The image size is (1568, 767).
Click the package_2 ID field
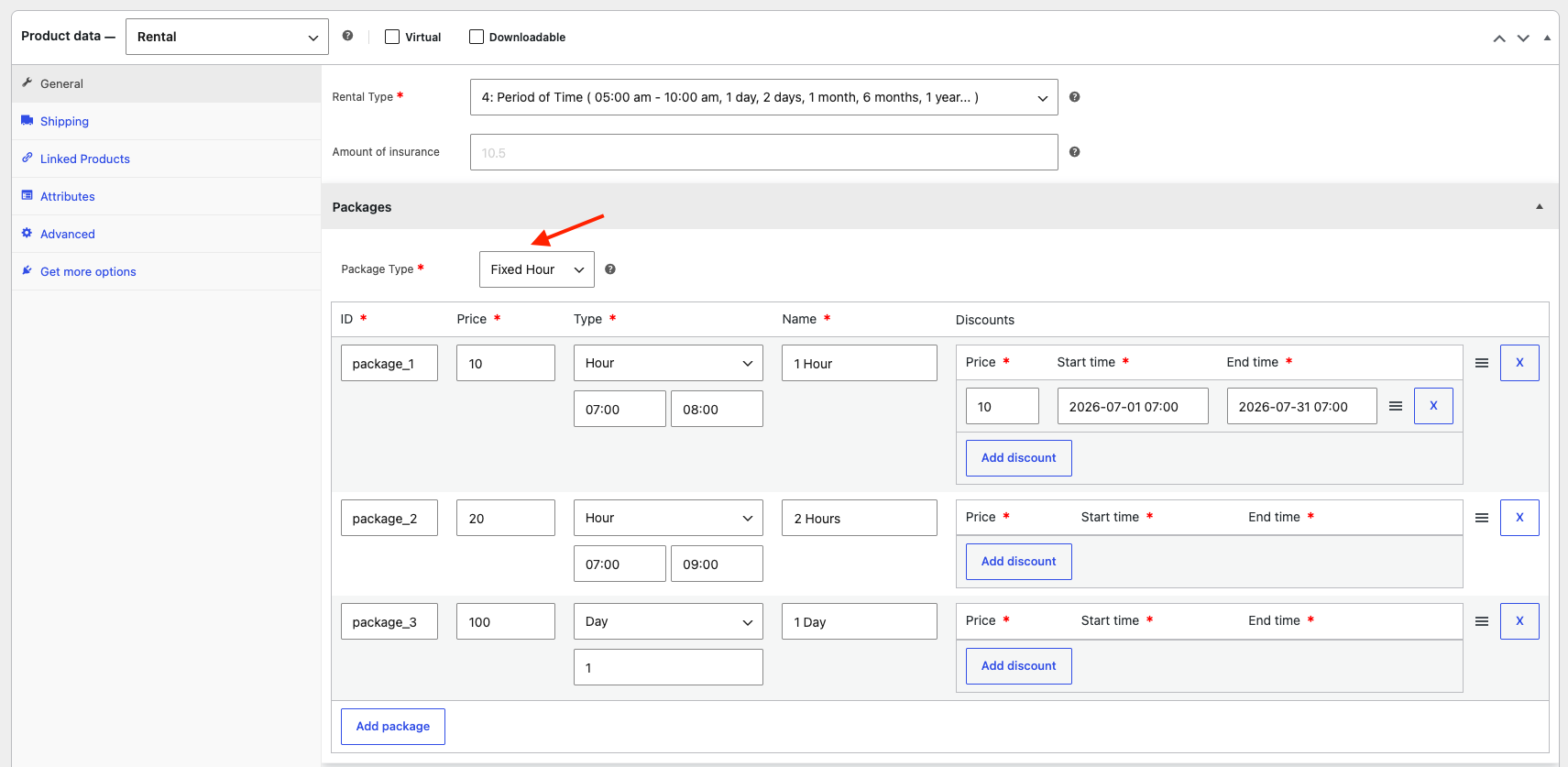coord(389,518)
